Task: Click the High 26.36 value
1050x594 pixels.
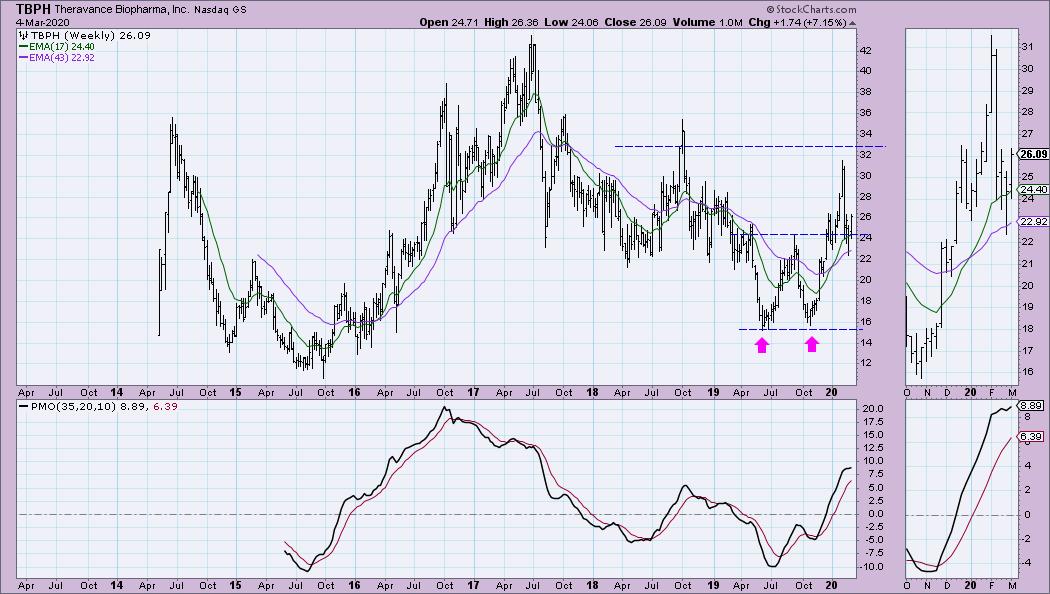Action: [x=511, y=22]
